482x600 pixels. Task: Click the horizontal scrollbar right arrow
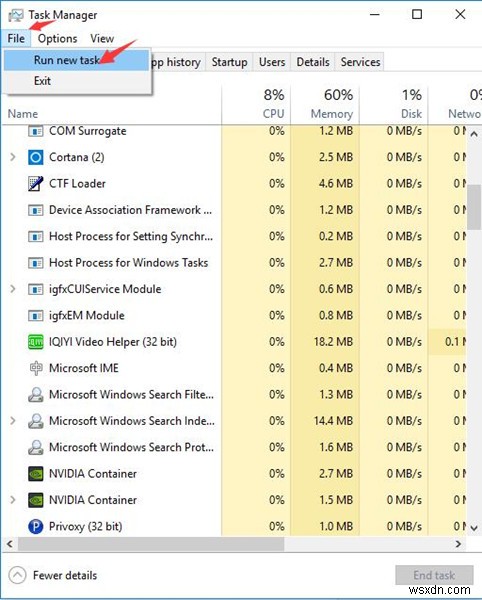click(458, 544)
